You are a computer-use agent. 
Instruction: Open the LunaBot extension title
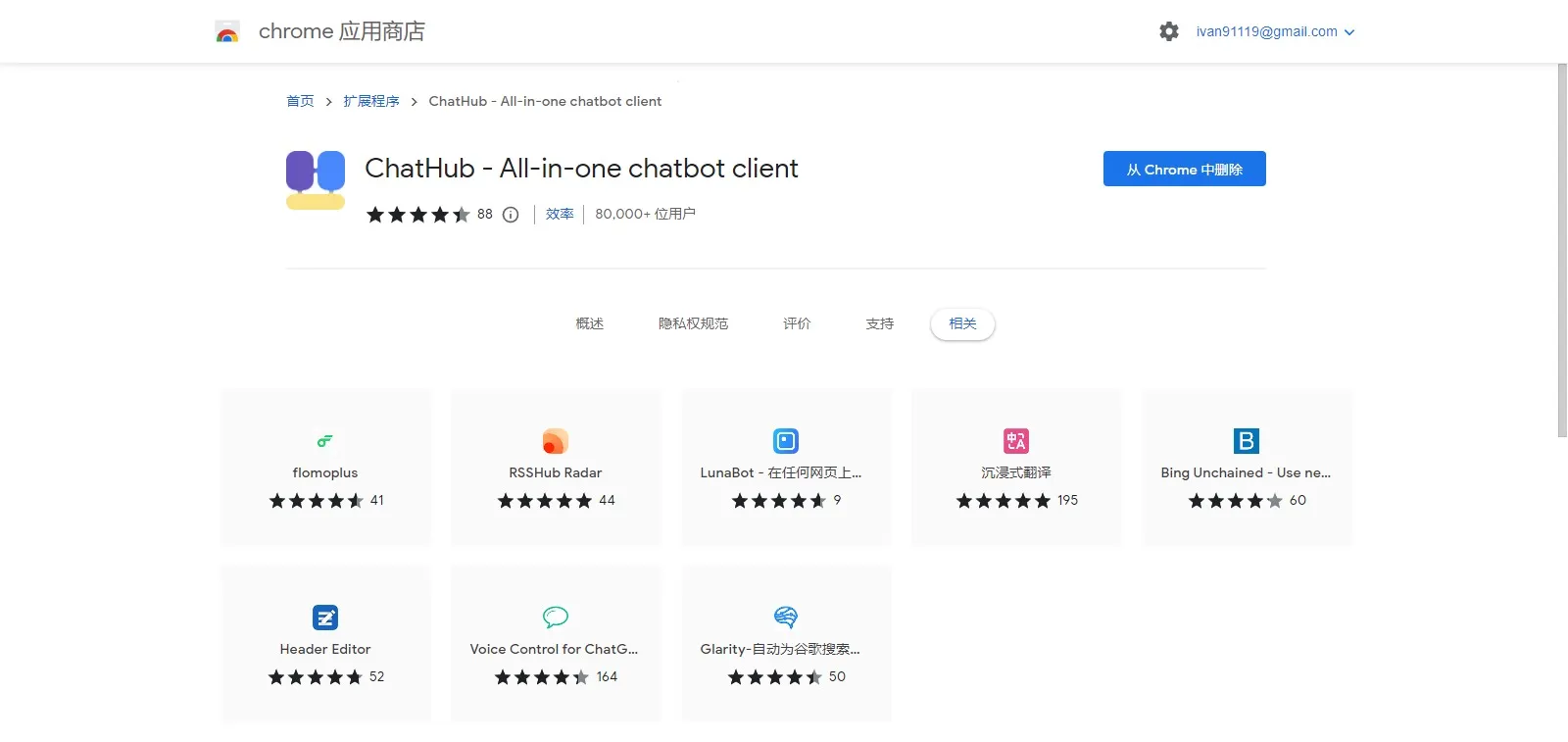pyautogui.click(x=781, y=472)
